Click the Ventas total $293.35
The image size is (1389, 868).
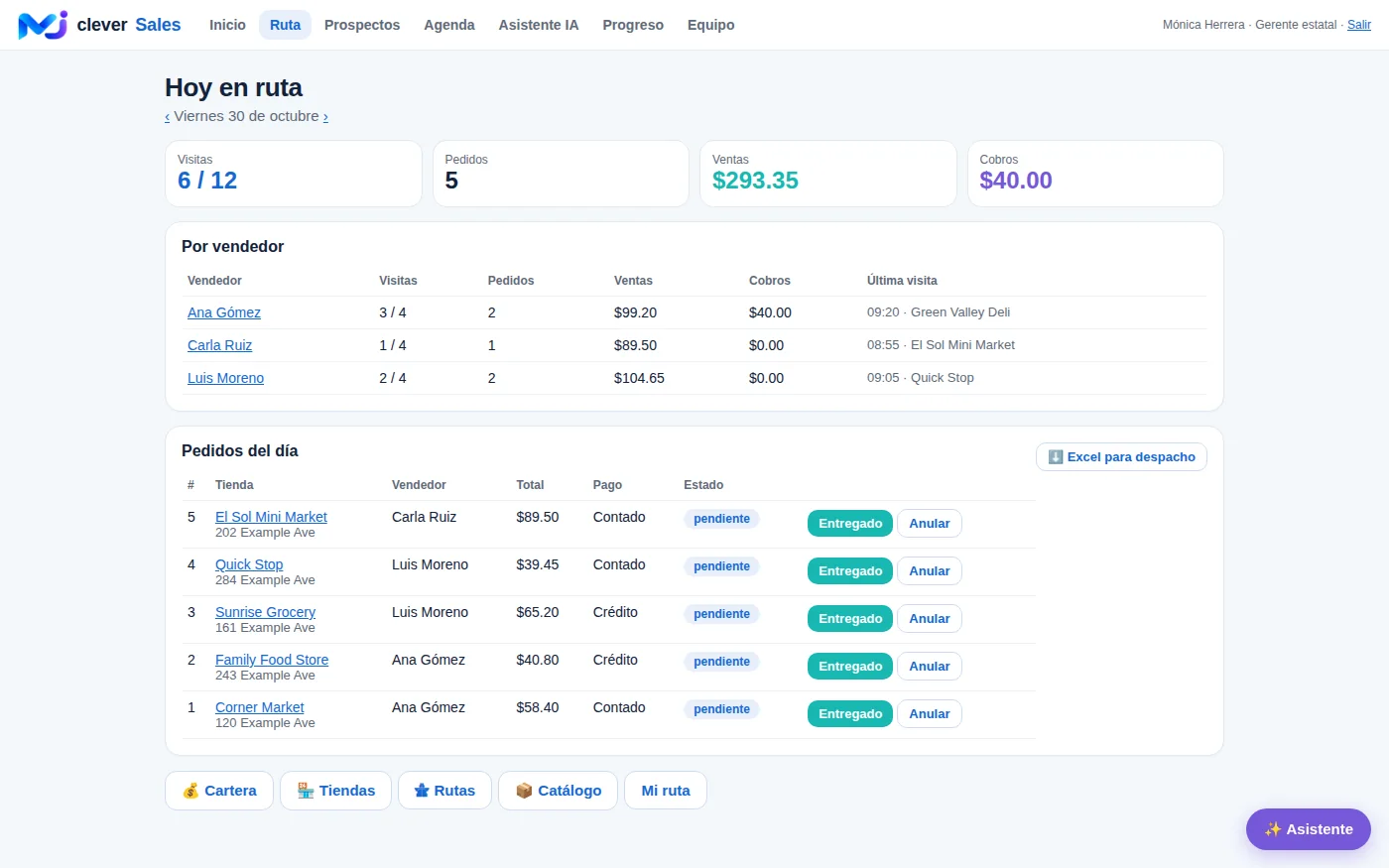(x=755, y=181)
